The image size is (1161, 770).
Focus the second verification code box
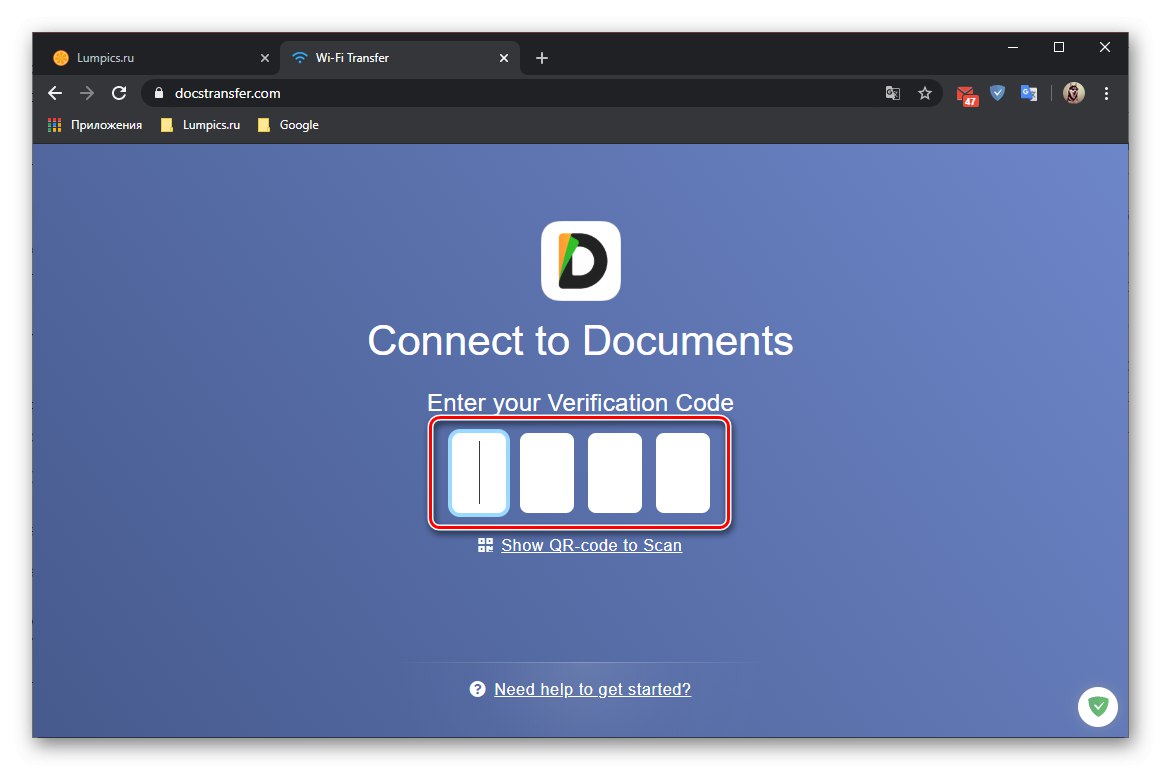(546, 472)
